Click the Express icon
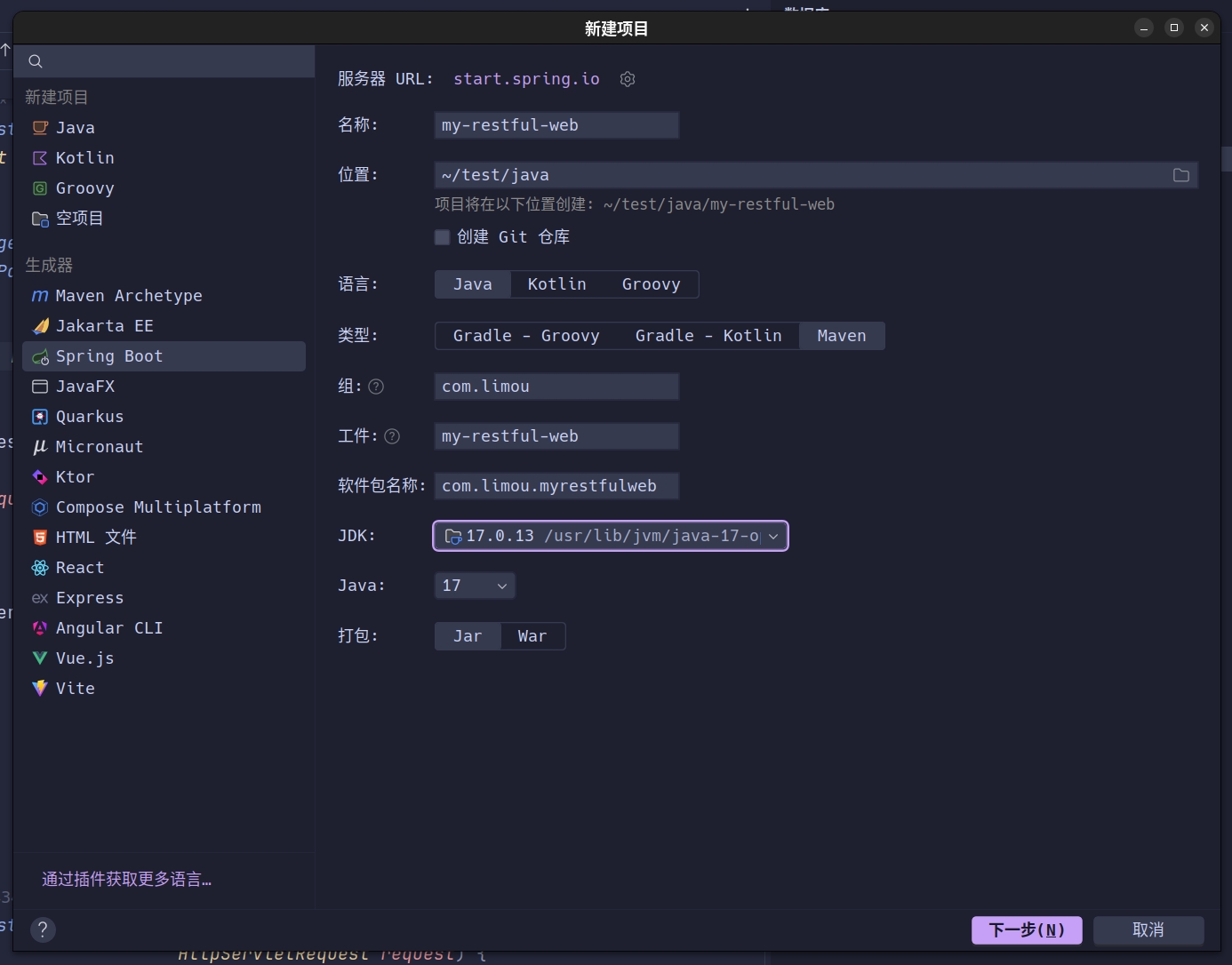1232x965 pixels. [40, 598]
